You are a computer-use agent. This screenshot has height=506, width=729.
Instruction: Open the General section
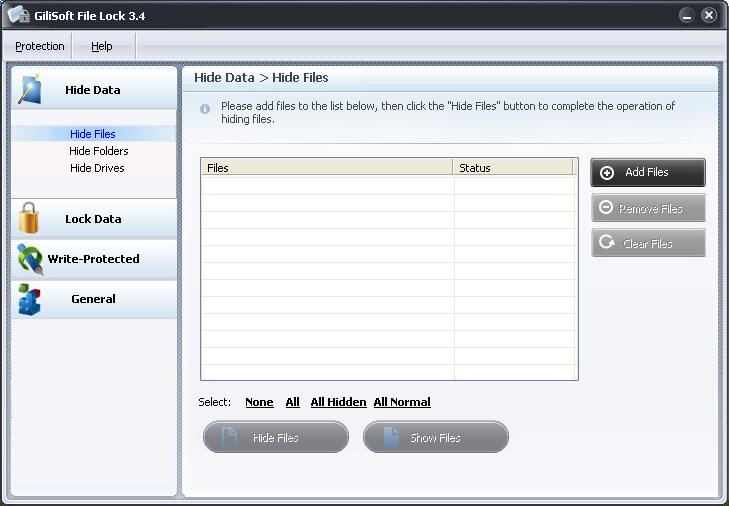[94, 299]
